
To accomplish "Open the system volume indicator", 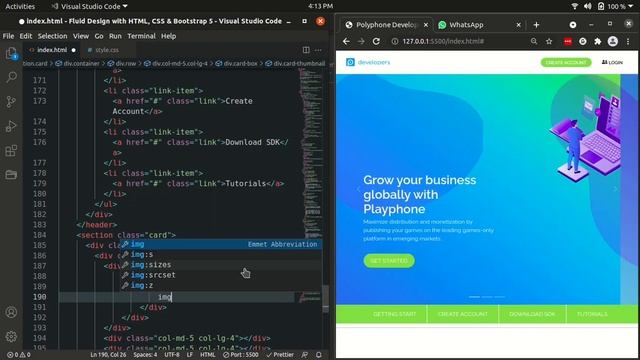I will (x=587, y=6).
